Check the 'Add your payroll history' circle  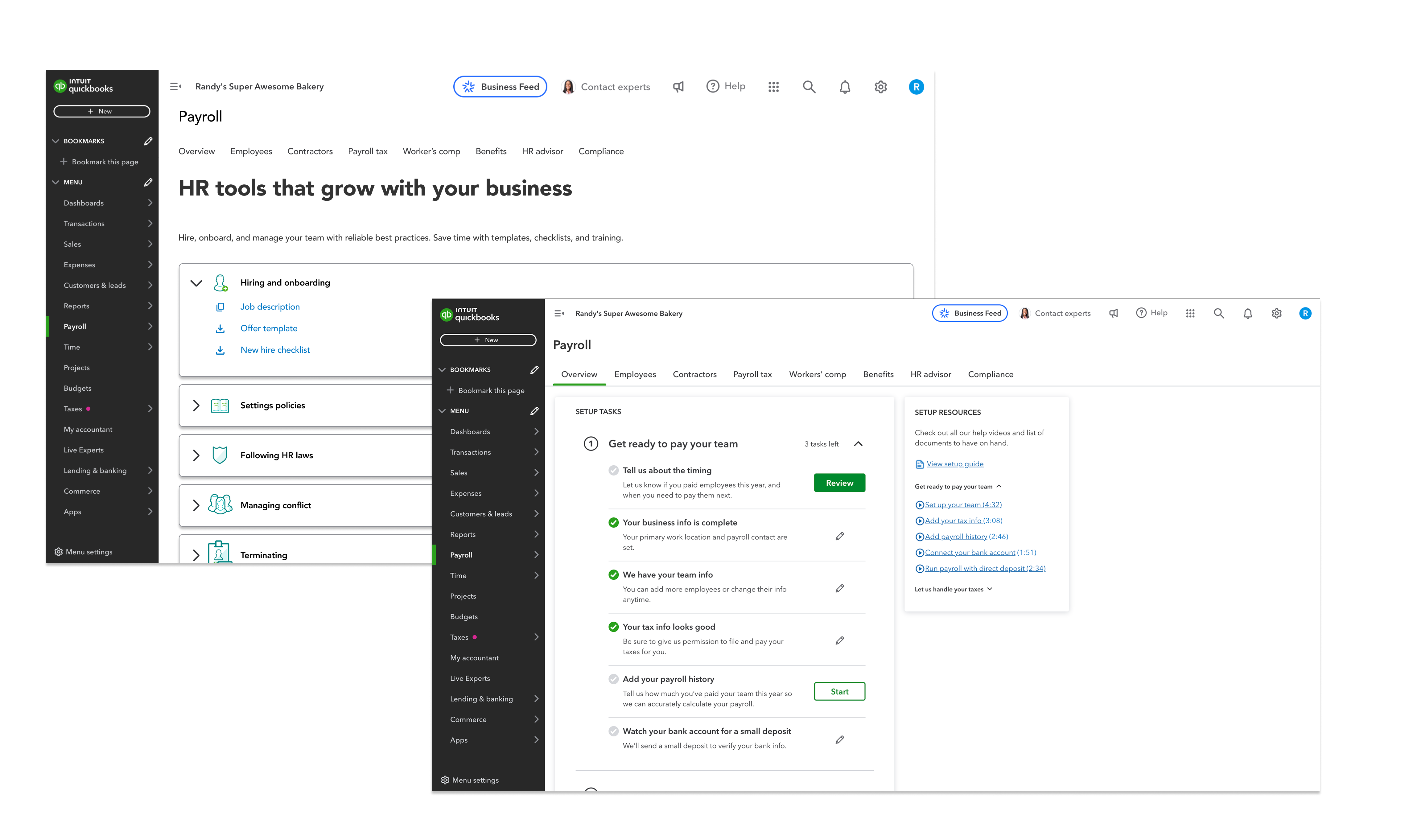click(x=614, y=679)
